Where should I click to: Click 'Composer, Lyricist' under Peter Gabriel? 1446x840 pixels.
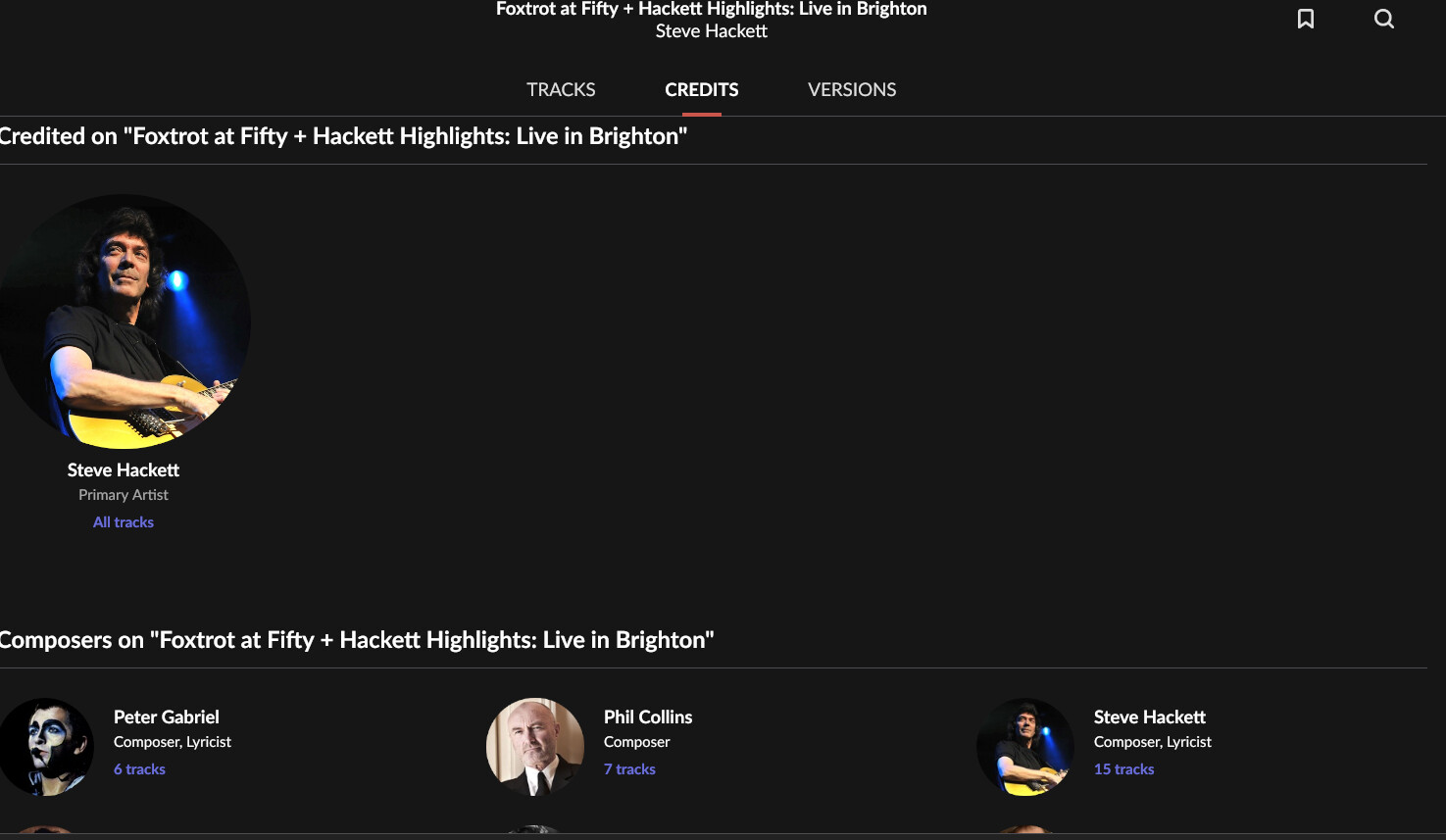tap(173, 742)
